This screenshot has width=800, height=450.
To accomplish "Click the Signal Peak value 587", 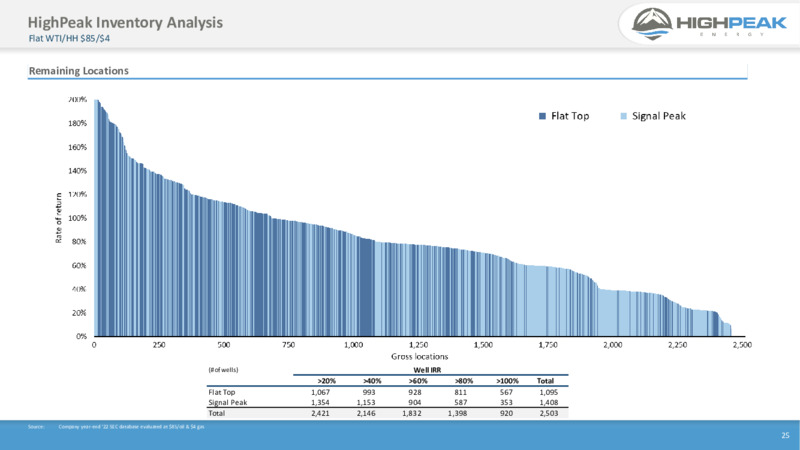I will pos(460,403).
